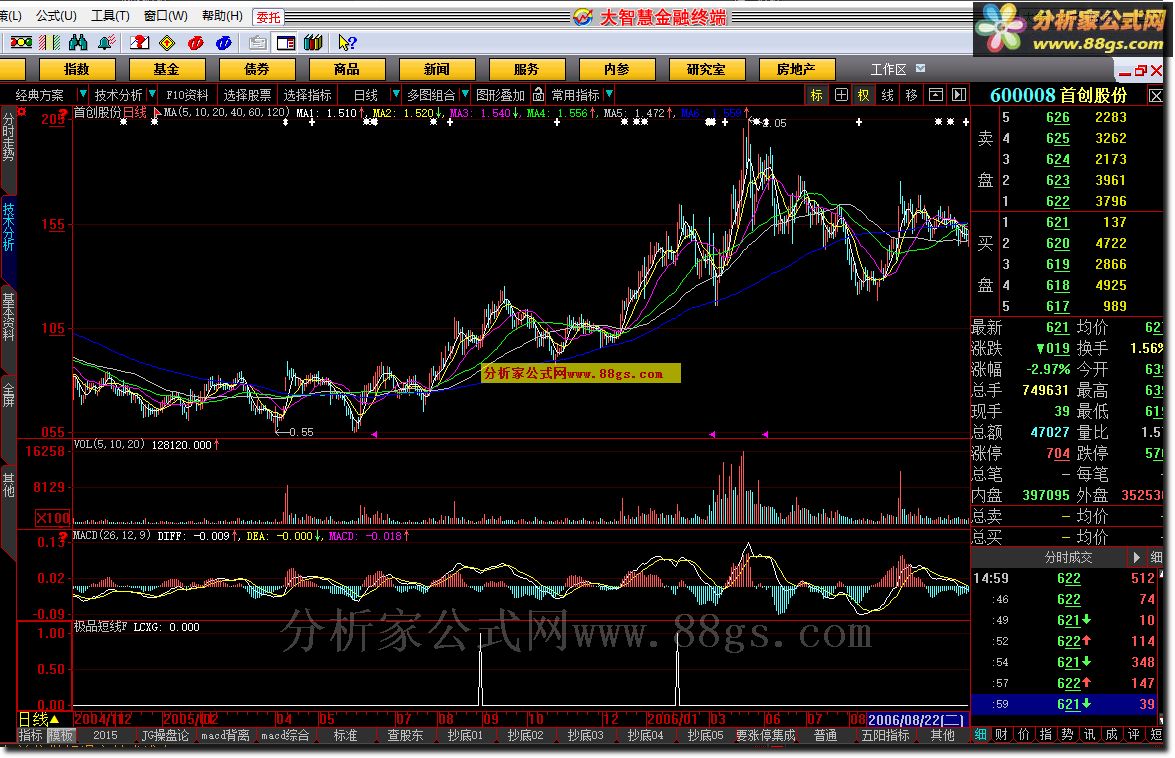1175x758 pixels.
Task: Click the striped bars toolbar icon
Action: [x=49, y=43]
